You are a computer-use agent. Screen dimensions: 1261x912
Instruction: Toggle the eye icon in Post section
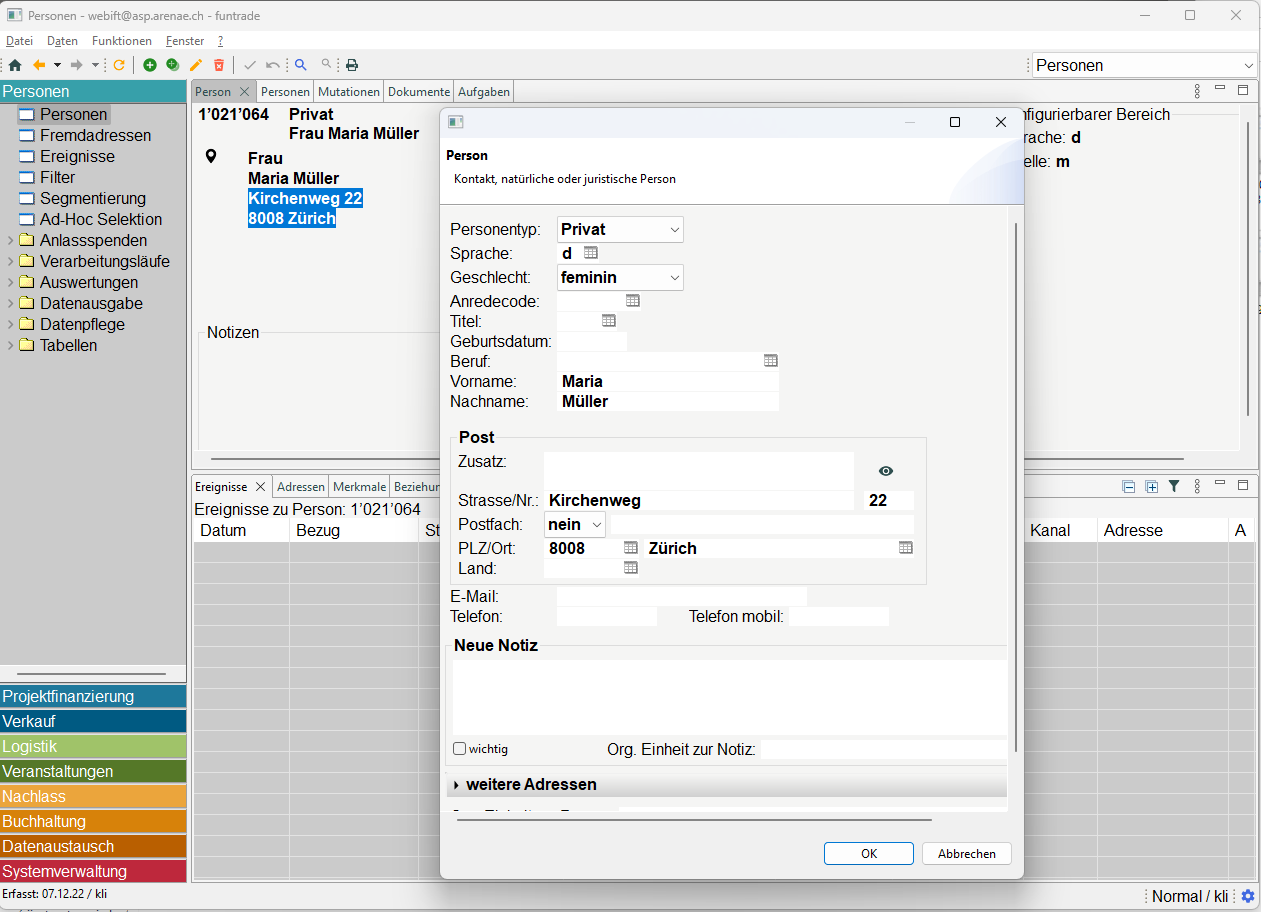coord(886,471)
